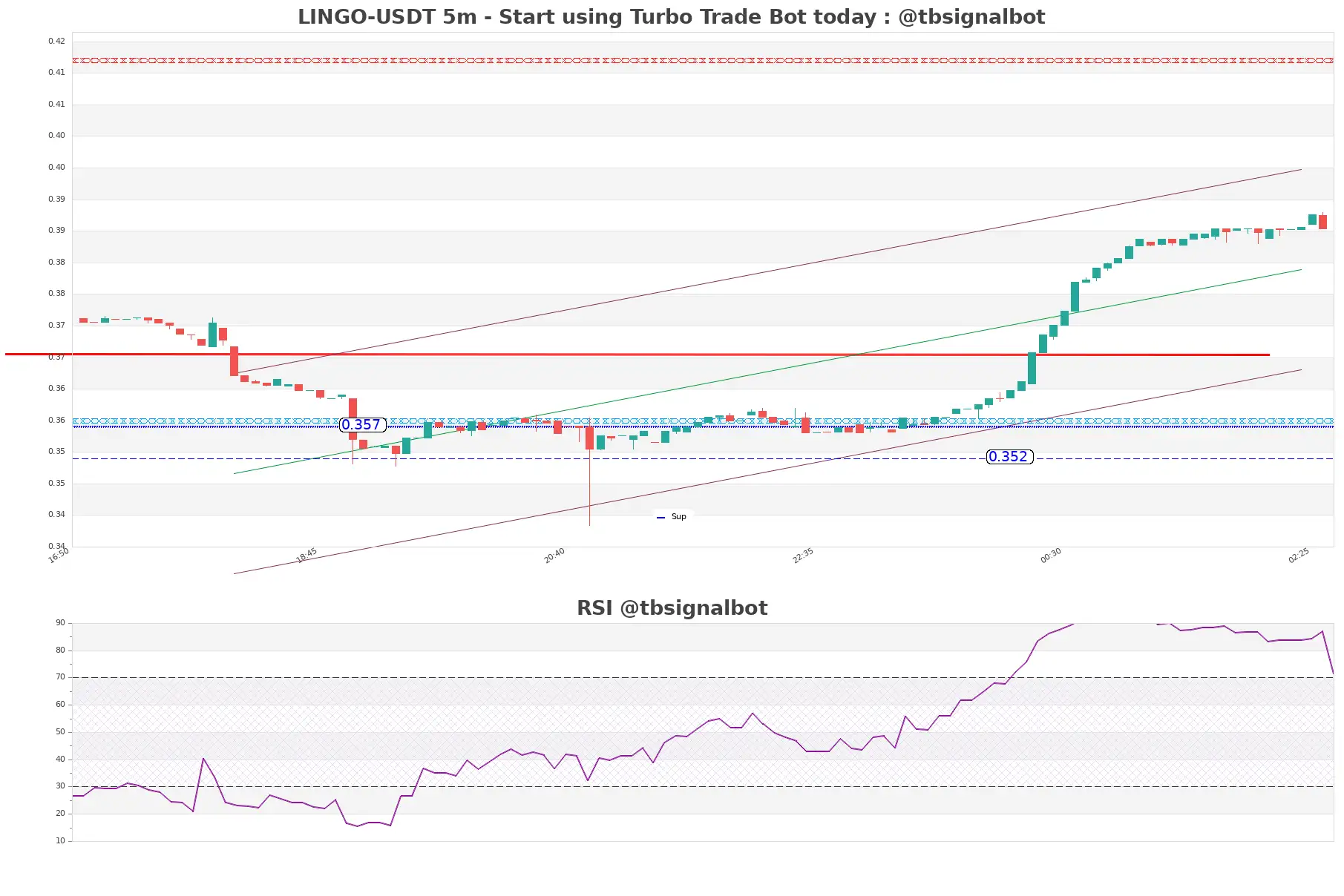Click the last red candle at chart end
The image size is (1344, 896).
coord(1322,222)
